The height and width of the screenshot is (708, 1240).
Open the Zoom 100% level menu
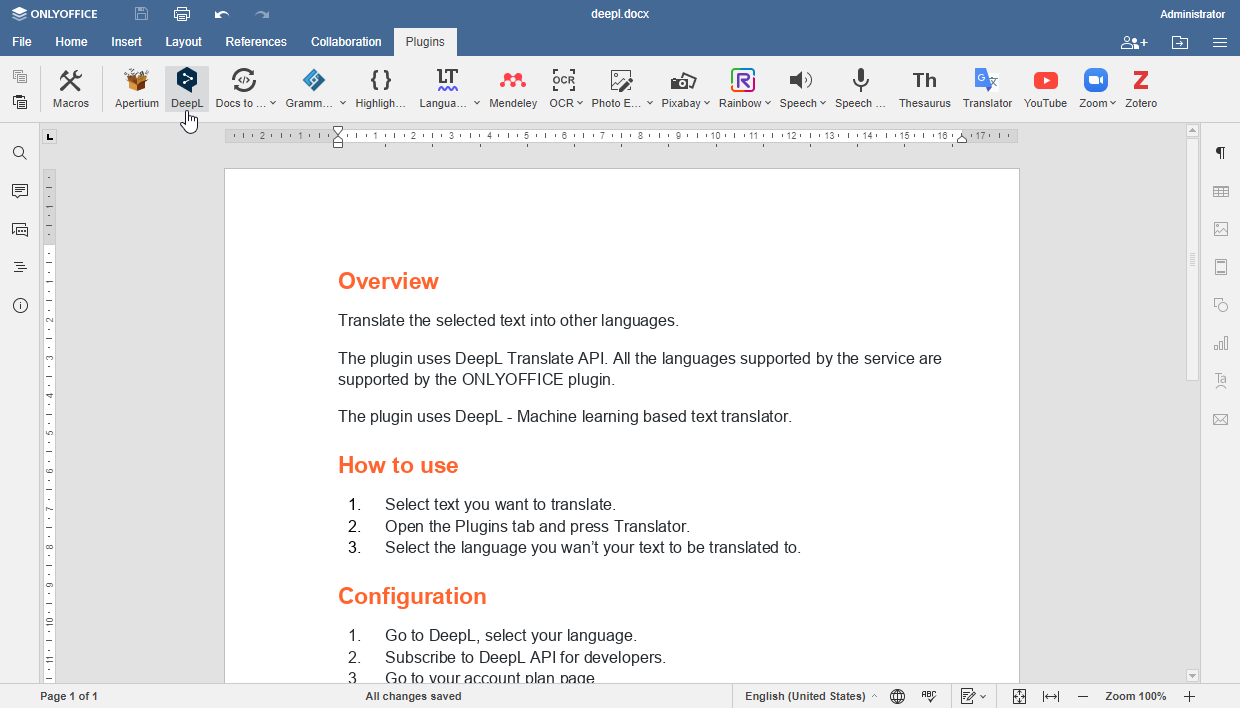click(x=1136, y=696)
